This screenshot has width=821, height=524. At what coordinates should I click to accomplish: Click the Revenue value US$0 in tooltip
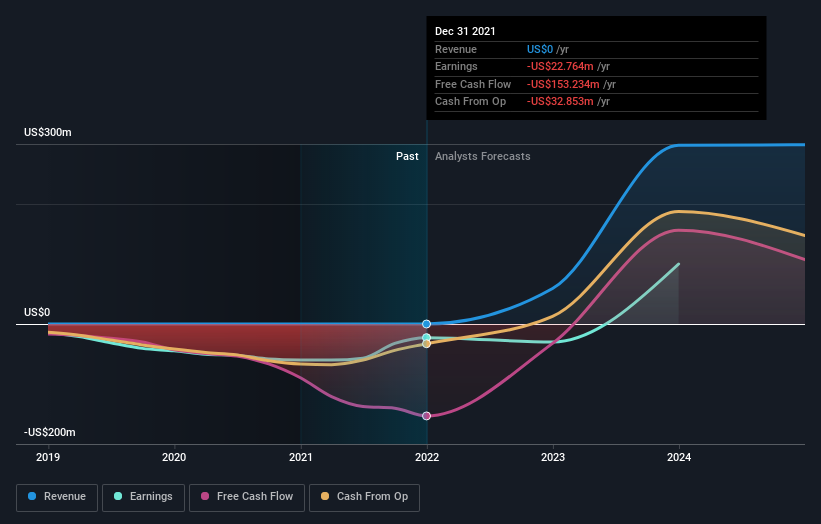(540, 49)
